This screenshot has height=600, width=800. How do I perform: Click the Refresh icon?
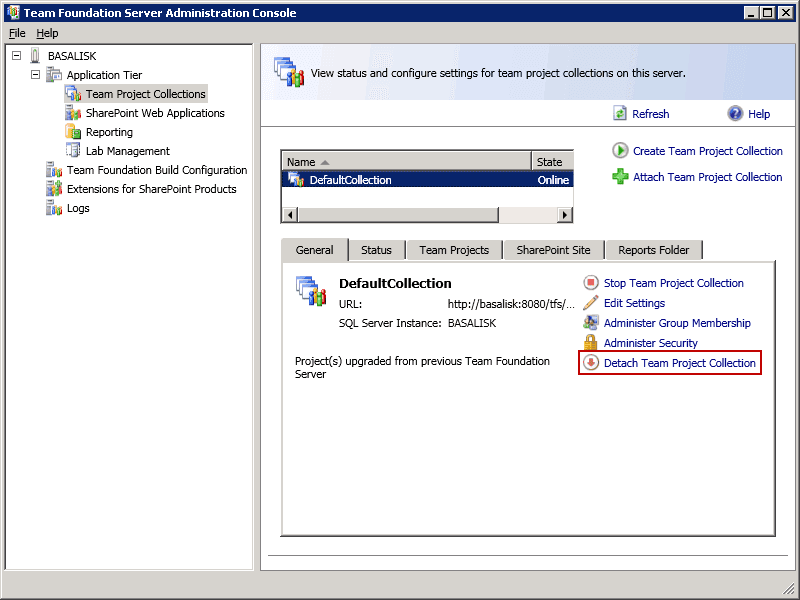click(620, 114)
